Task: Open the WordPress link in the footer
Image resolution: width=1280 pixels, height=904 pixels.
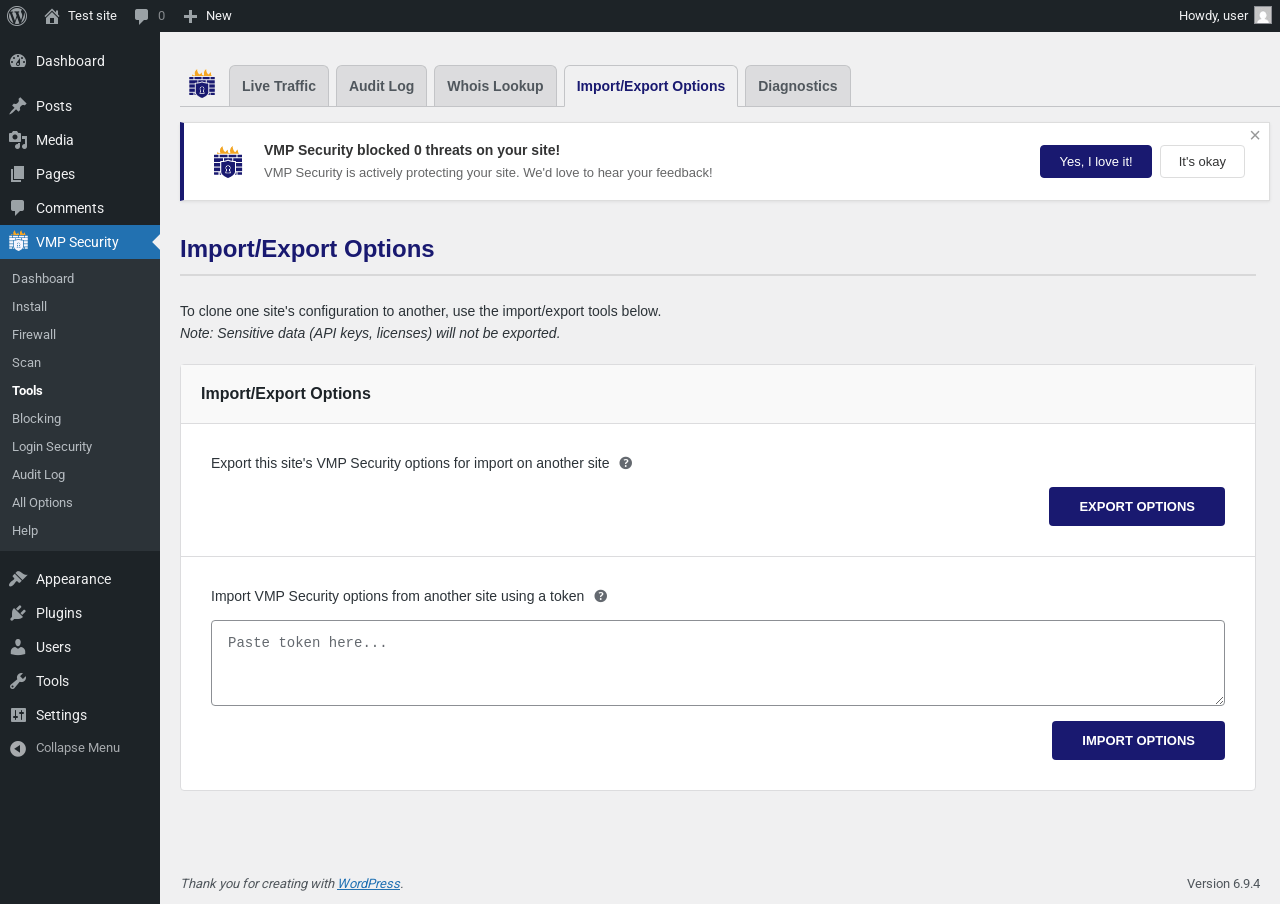Action: tap(369, 884)
